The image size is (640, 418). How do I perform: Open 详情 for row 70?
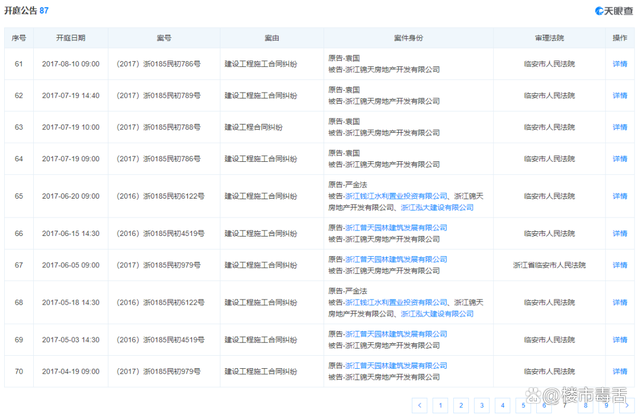pyautogui.click(x=620, y=372)
